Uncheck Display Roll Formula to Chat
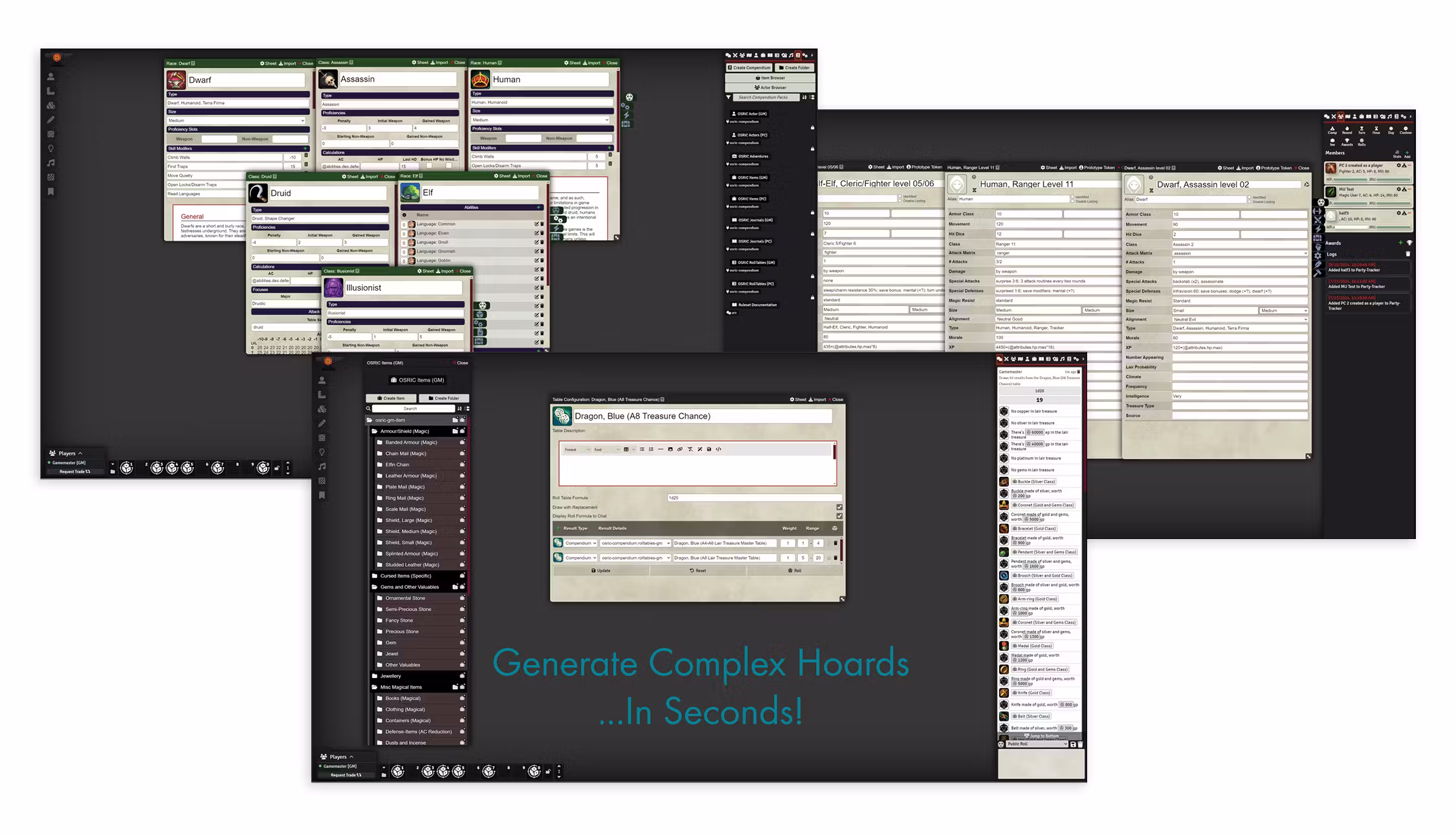The height and width of the screenshot is (836, 1456). click(839, 516)
